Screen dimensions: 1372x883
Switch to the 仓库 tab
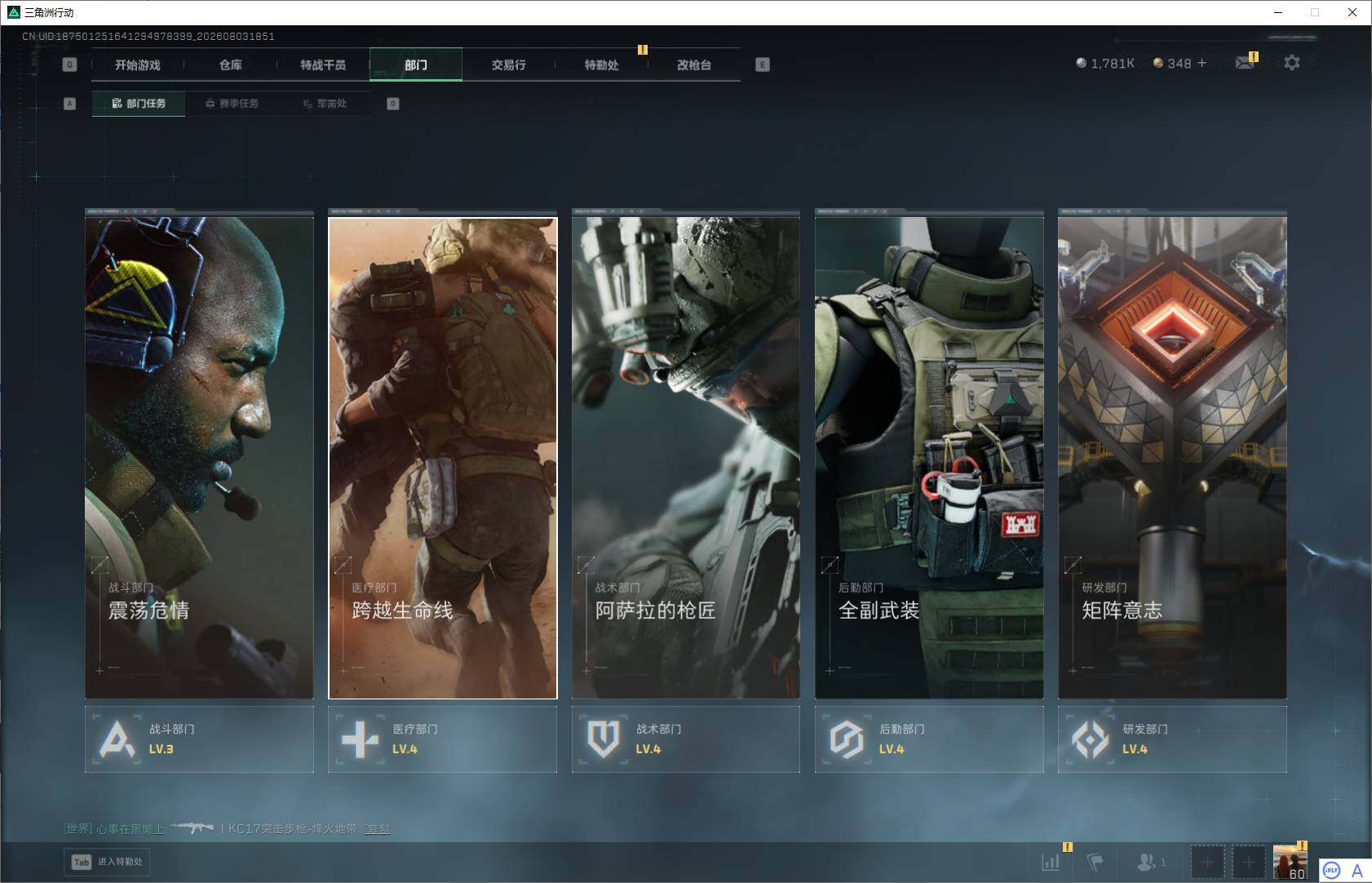pos(231,64)
